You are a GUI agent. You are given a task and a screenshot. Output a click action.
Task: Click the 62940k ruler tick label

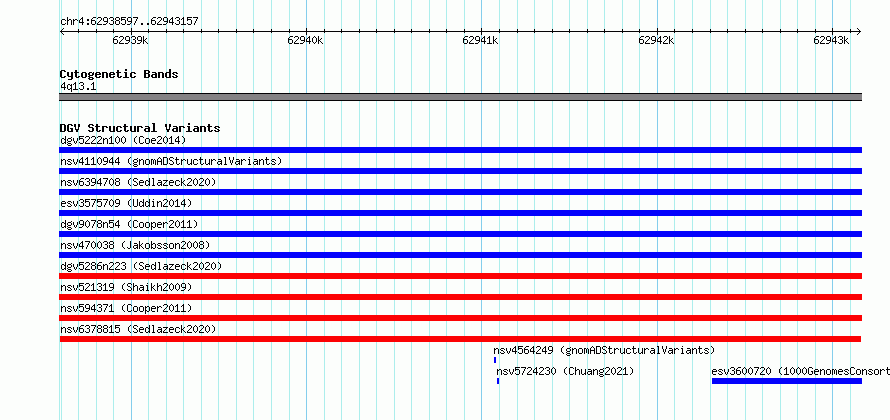click(x=305, y=40)
